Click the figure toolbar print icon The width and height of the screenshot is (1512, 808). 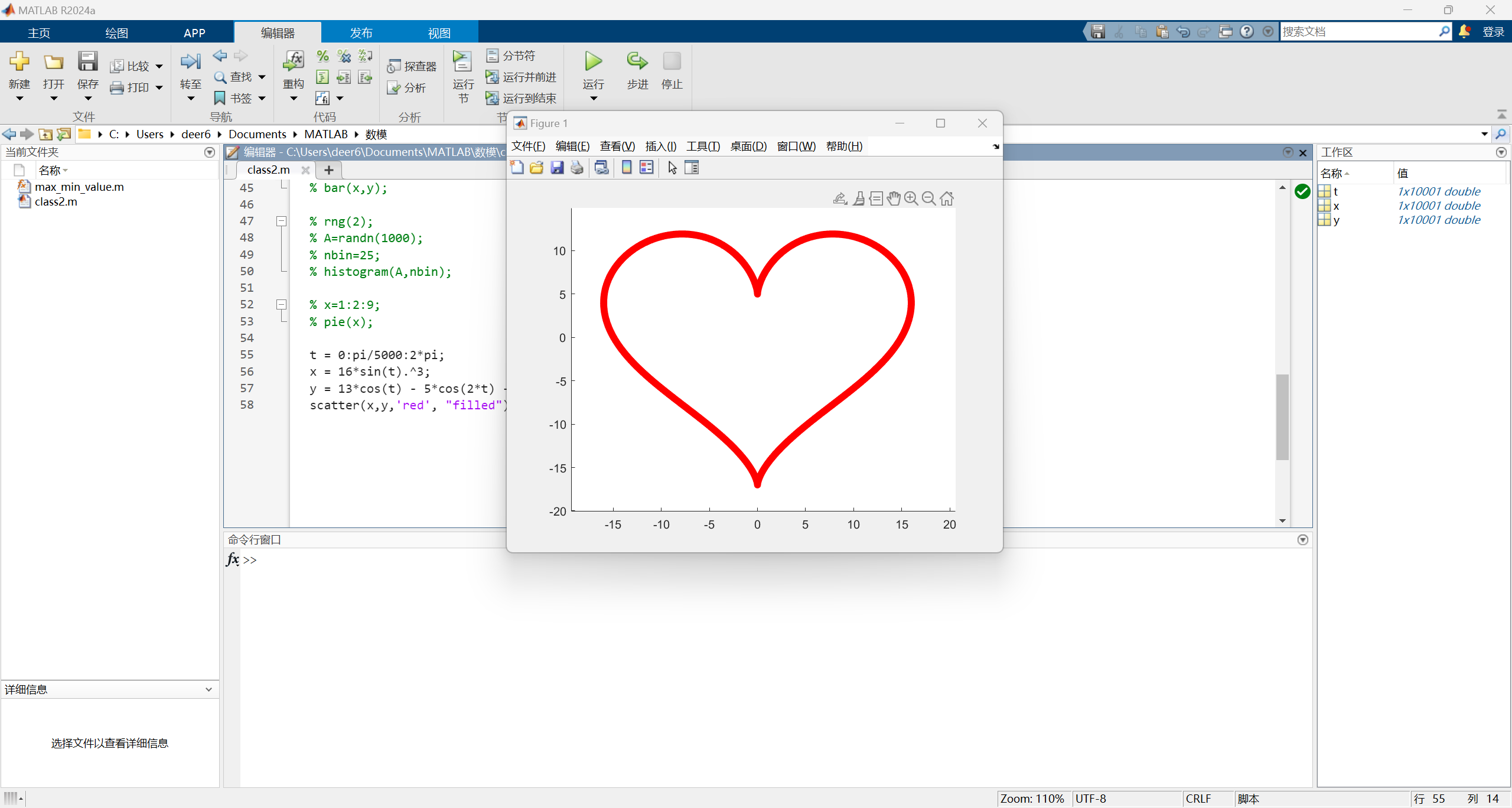pyautogui.click(x=577, y=168)
